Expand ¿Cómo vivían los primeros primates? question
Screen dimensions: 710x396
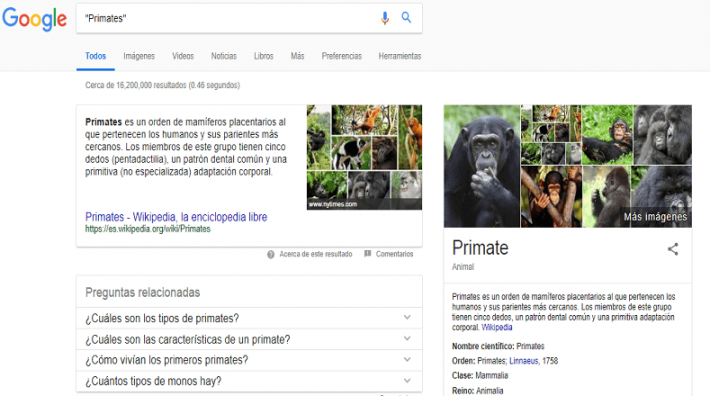click(249, 360)
